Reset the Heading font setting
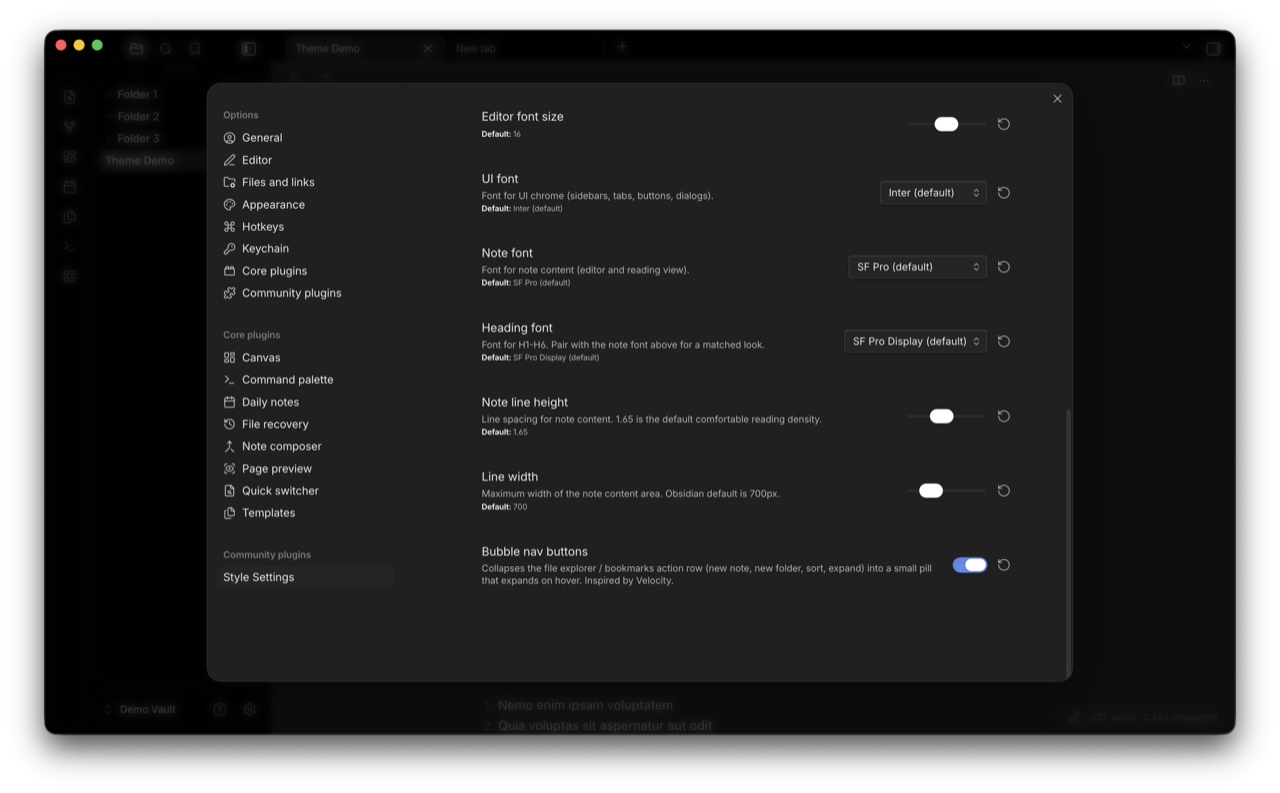Screen dimensions: 1280x793 (x=1003, y=341)
